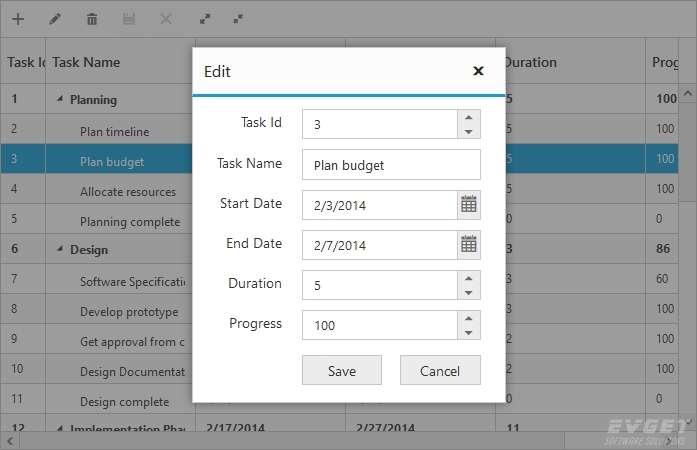Open the Start Date calendar picker
The height and width of the screenshot is (450, 697).
(x=468, y=204)
